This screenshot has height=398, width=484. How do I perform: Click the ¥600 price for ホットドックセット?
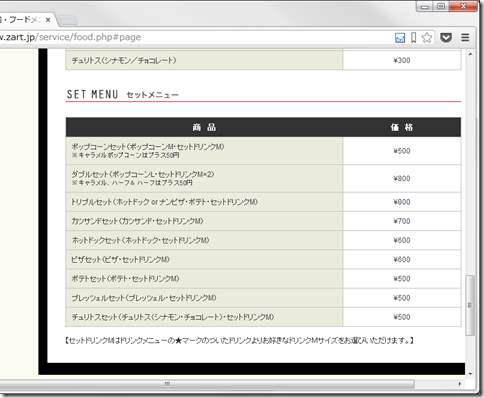(402, 240)
